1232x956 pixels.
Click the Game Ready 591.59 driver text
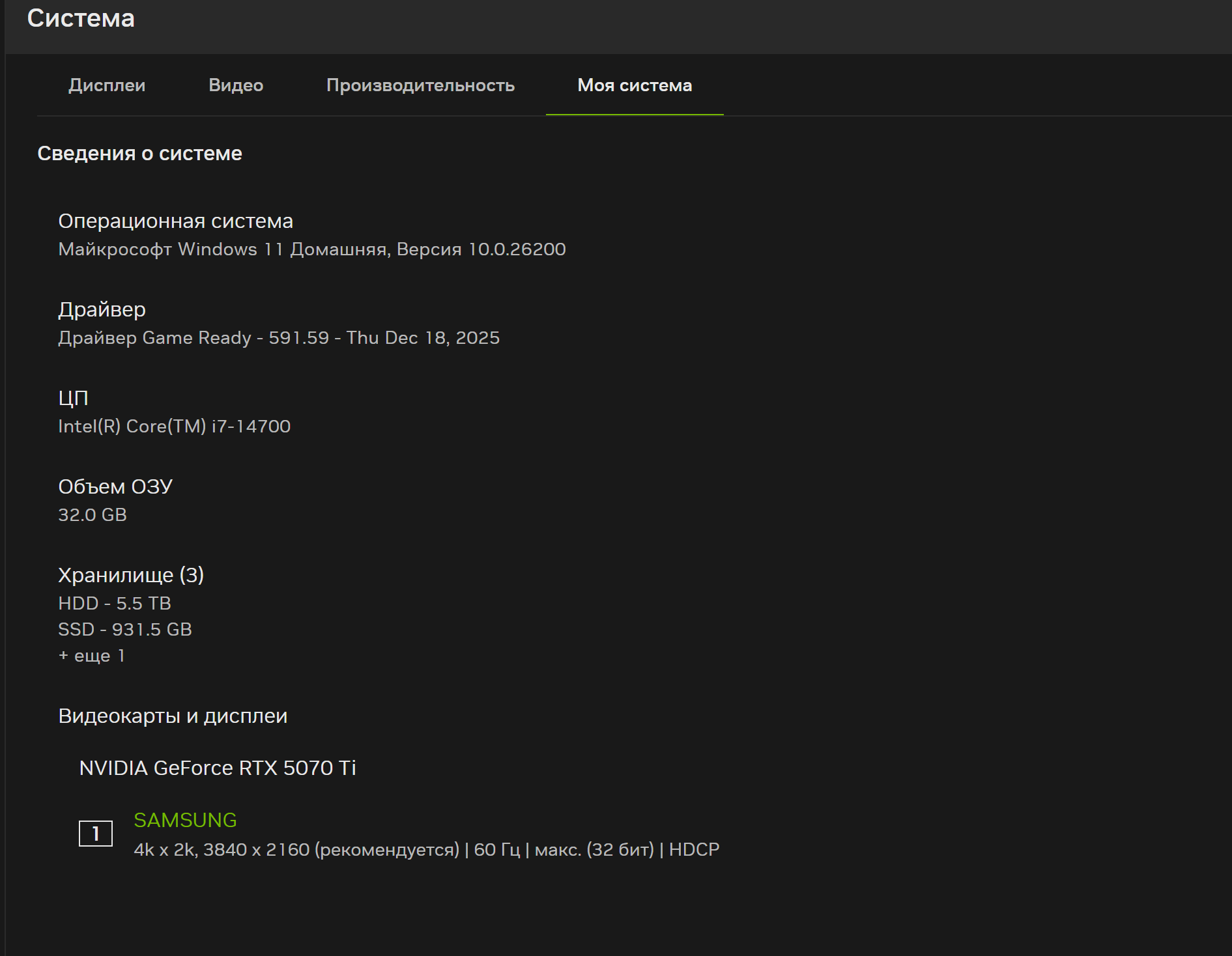tap(279, 338)
